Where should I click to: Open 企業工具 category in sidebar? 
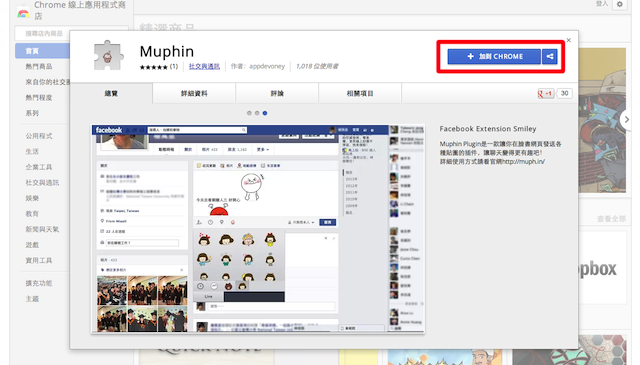coord(39,167)
